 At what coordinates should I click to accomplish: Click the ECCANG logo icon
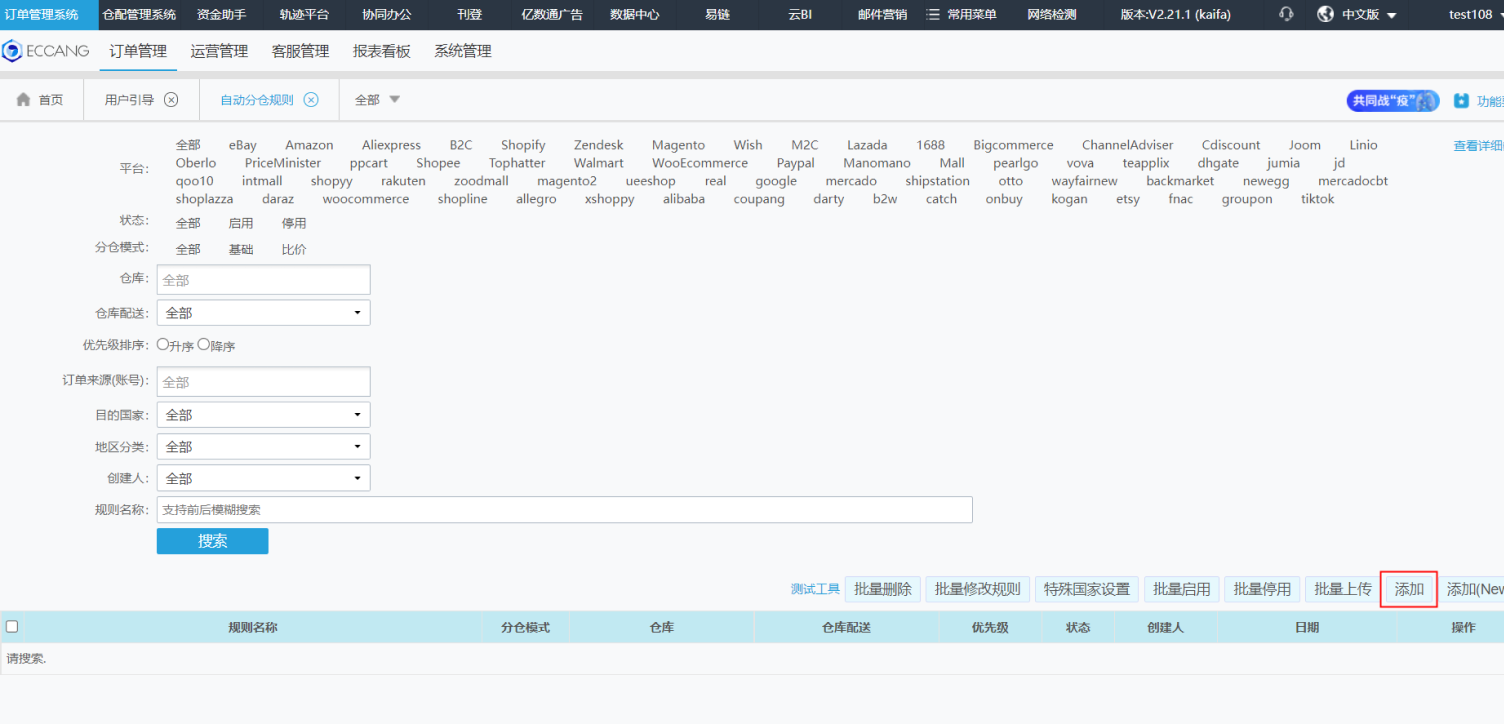pyautogui.click(x=12, y=51)
